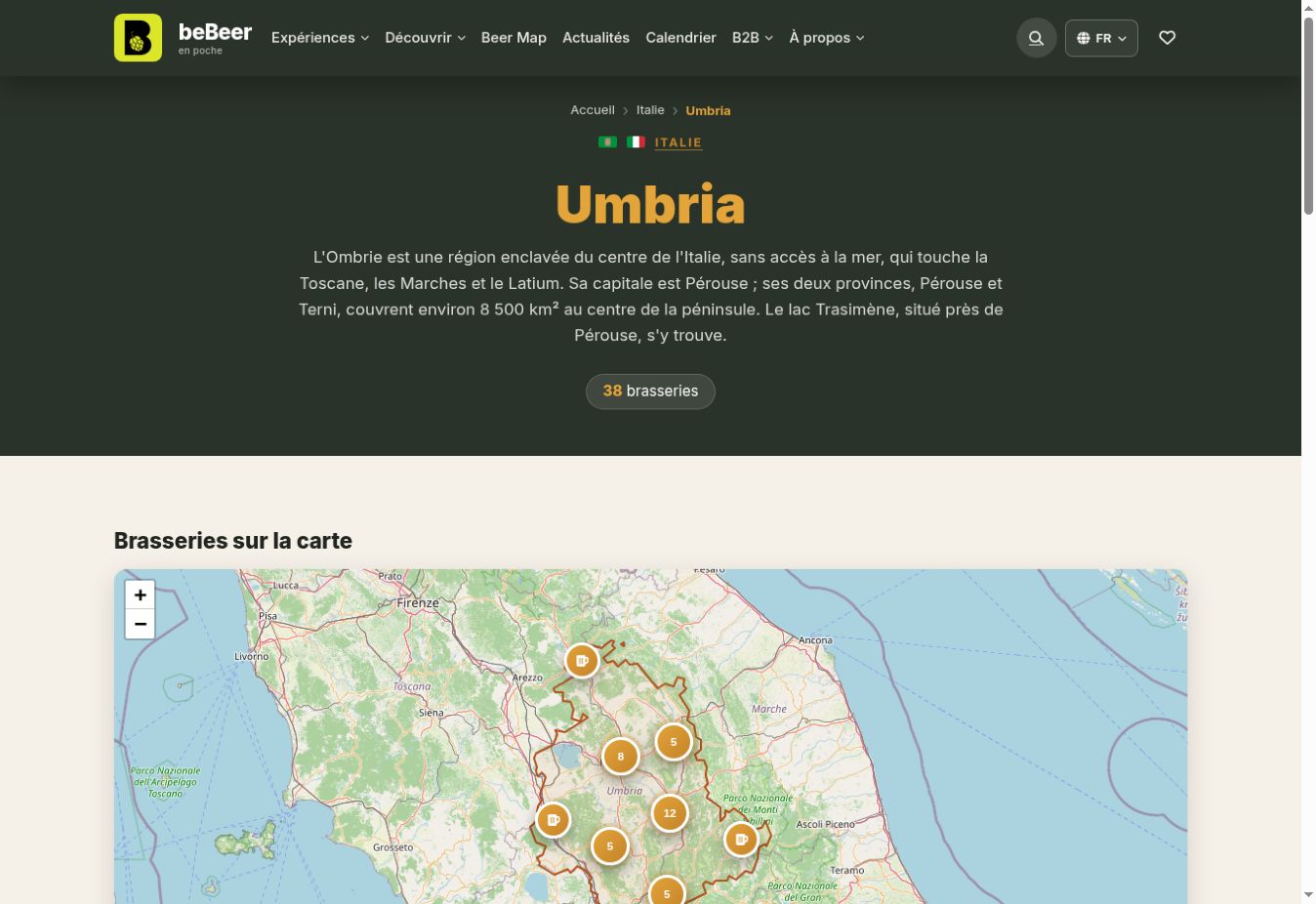
Task: Open map cluster showing 12 breweries
Action: point(670,813)
